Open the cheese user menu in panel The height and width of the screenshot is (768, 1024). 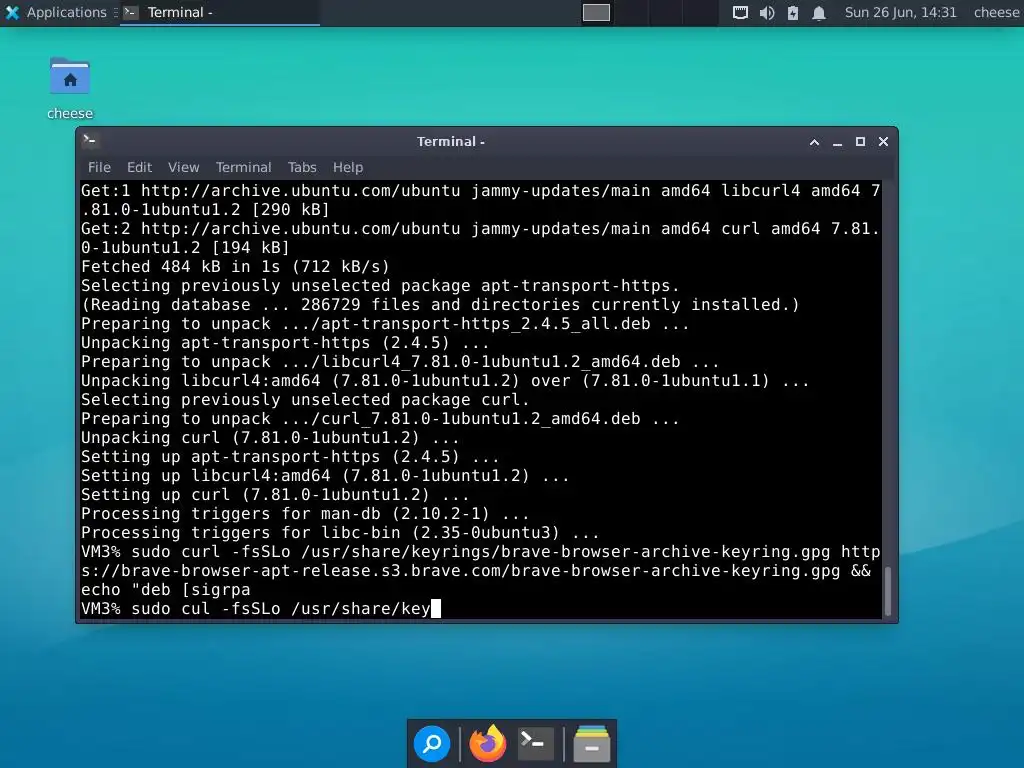(997, 12)
